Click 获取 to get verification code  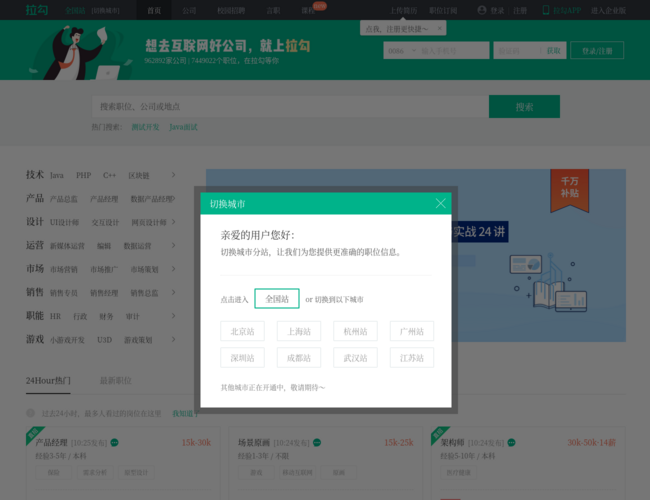[553, 51]
